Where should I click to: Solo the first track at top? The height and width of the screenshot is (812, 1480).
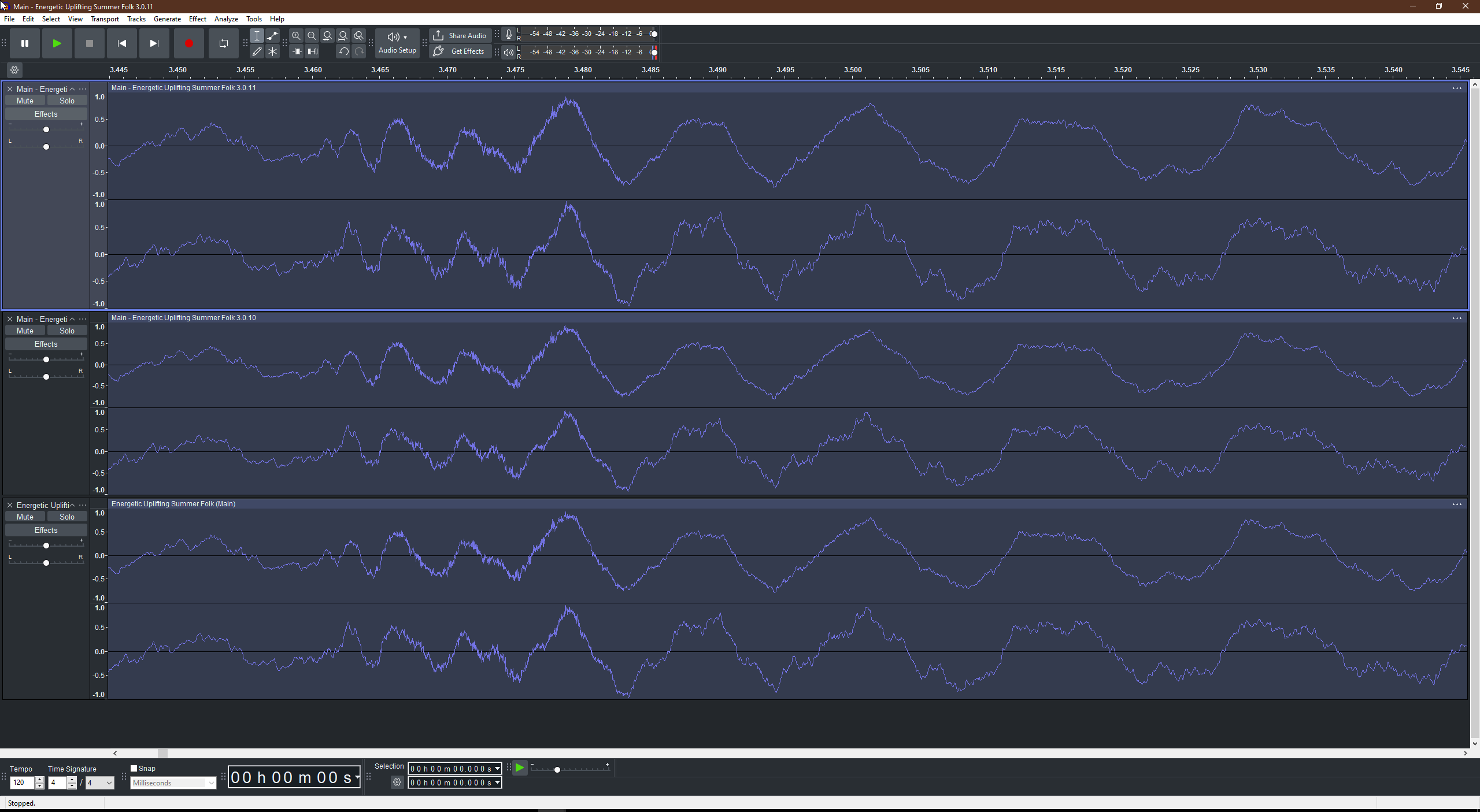click(67, 101)
